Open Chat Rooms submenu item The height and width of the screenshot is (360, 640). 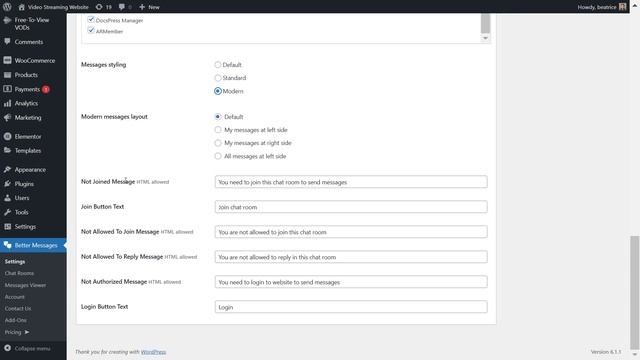pyautogui.click(x=19, y=273)
